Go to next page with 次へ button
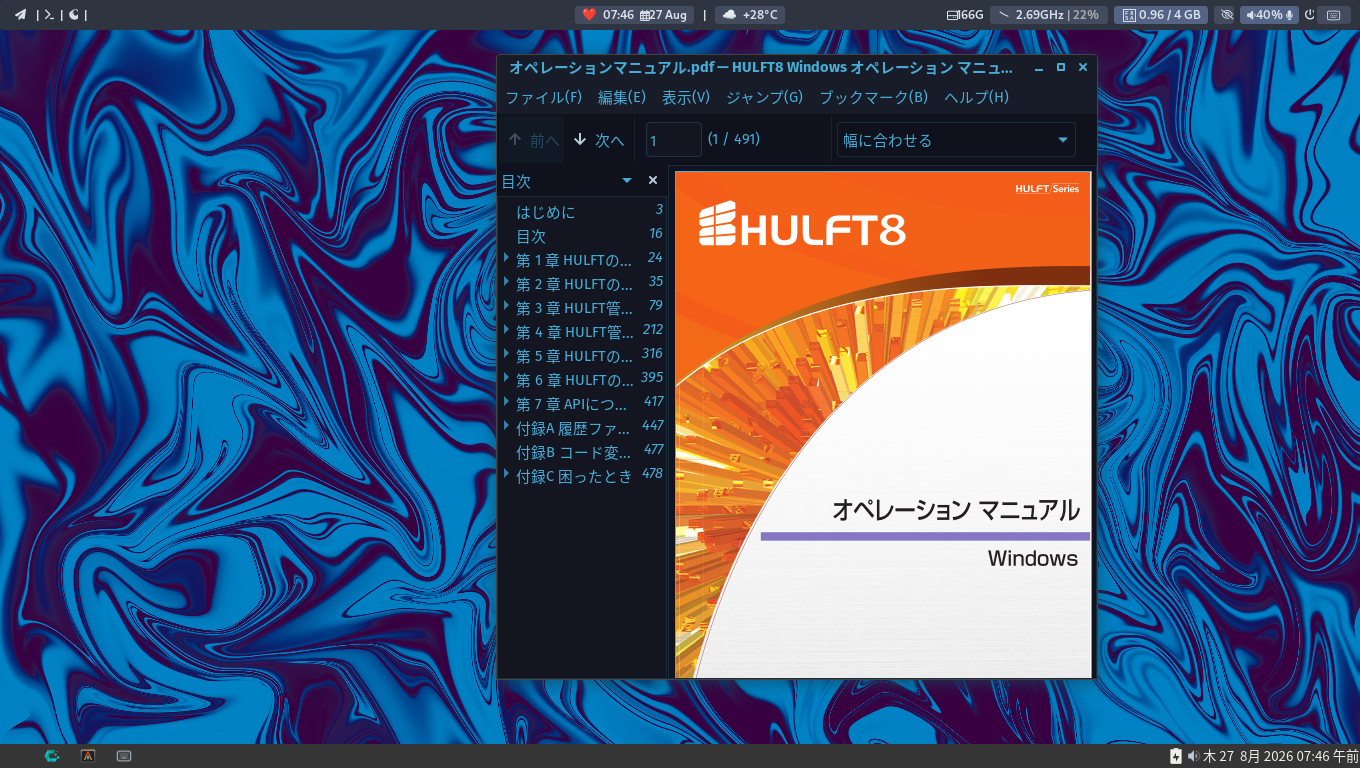The image size is (1360, 768). coord(599,140)
